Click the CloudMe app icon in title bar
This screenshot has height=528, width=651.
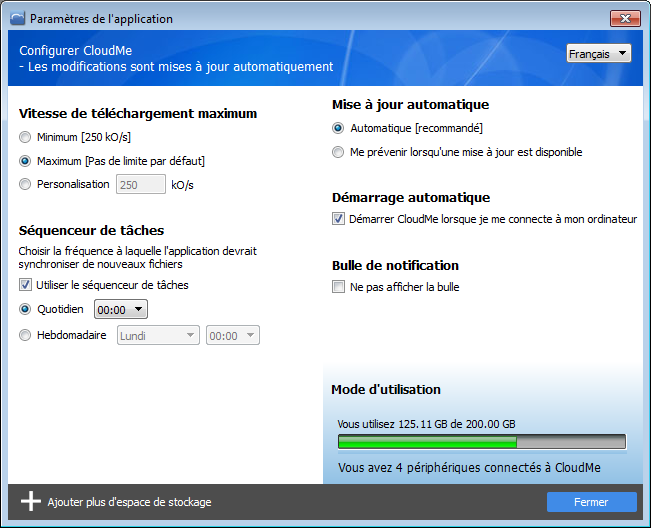17,19
